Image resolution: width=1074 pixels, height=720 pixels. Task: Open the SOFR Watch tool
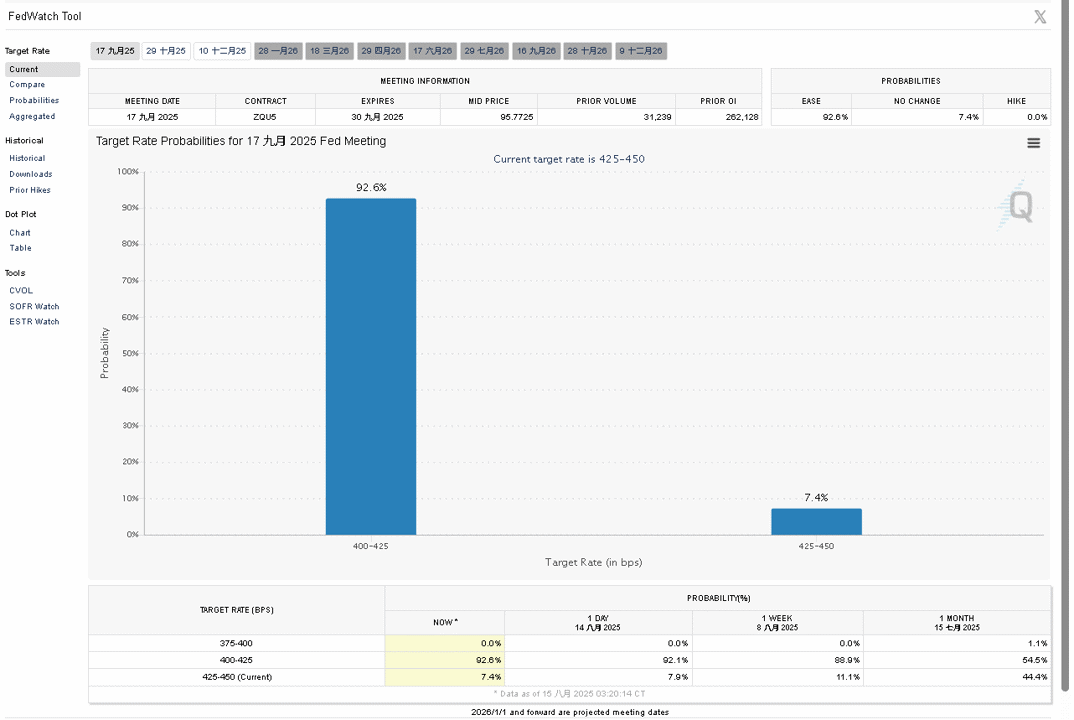(x=34, y=307)
